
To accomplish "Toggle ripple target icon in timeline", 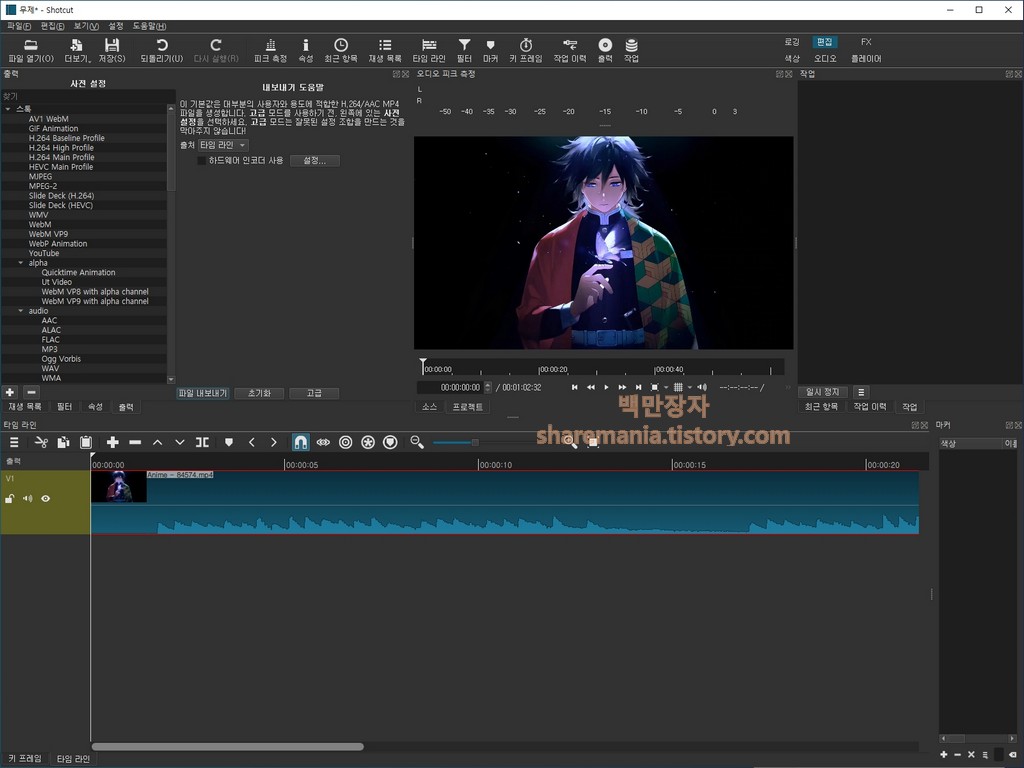I will coord(345,442).
